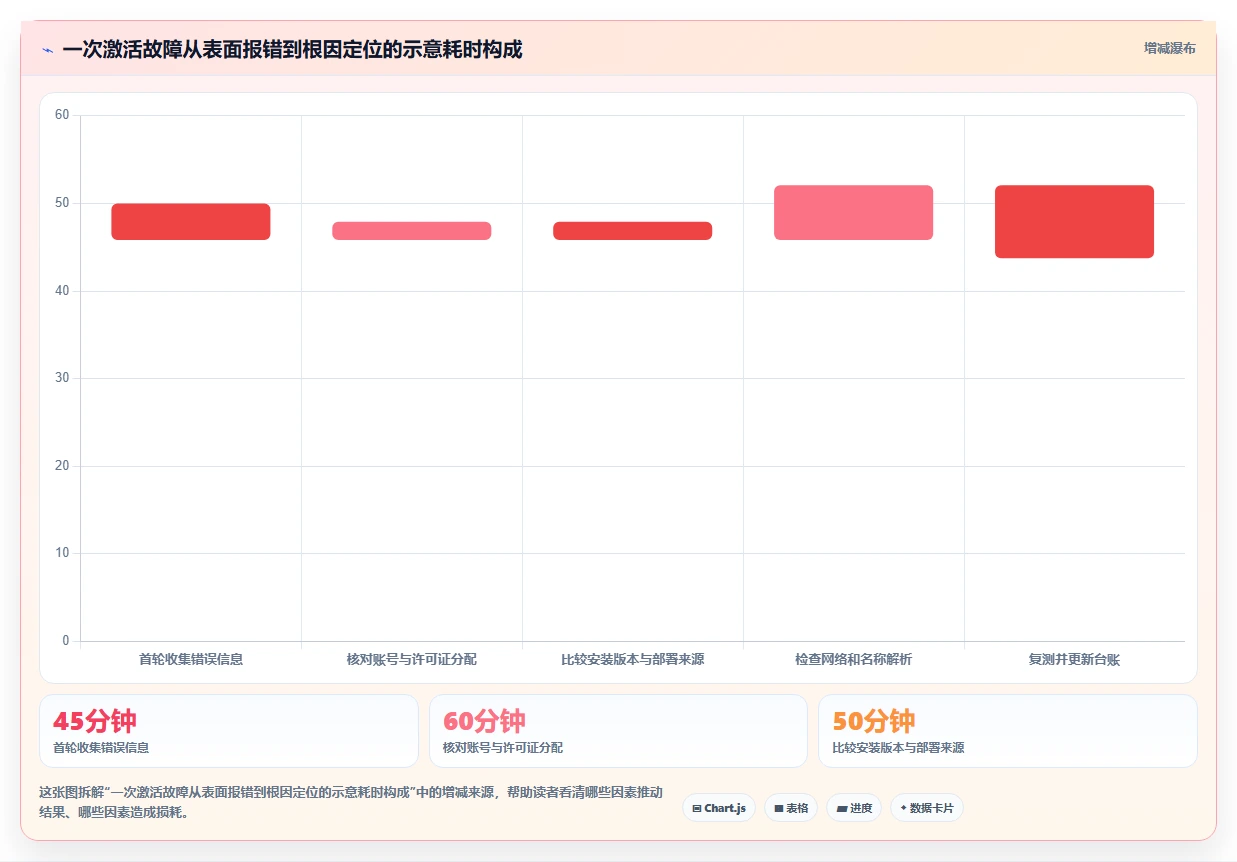
Task: Click x-axis label 复测并更新台账
Action: [x=1075, y=660]
